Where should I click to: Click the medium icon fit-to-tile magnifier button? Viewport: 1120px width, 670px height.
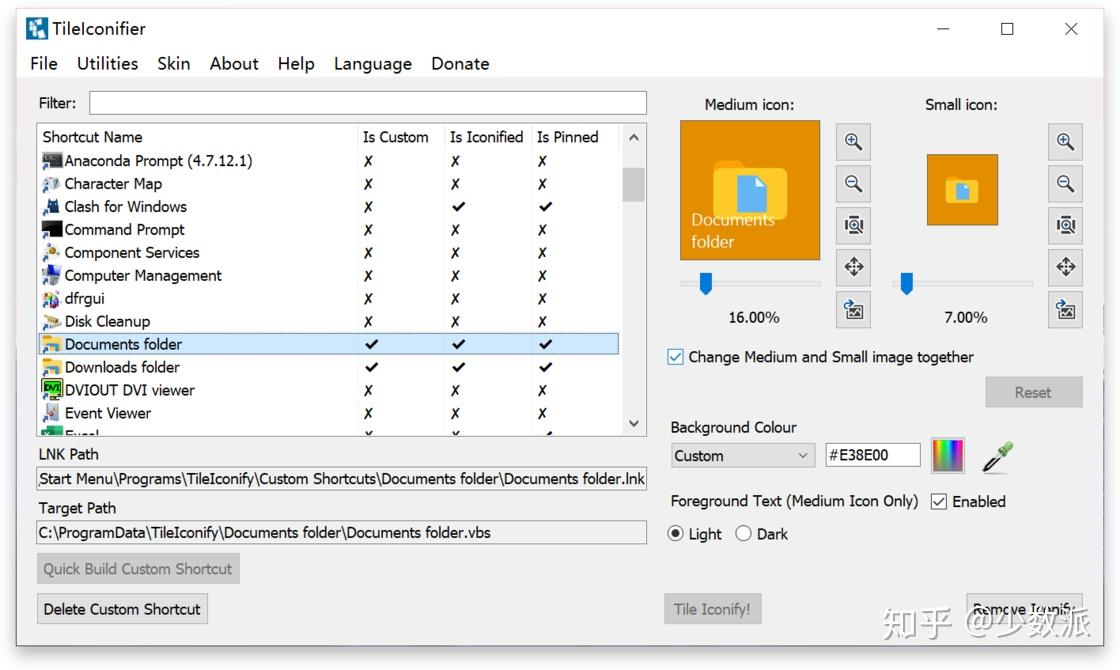853,225
